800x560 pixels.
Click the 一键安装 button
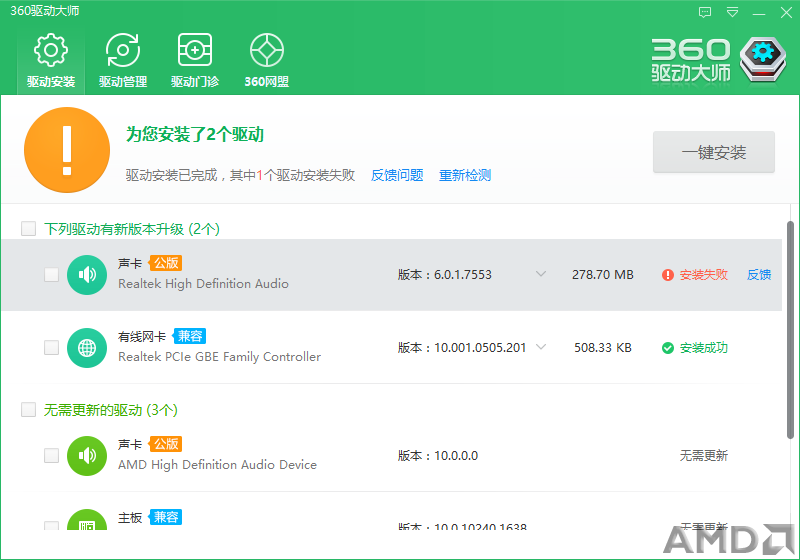click(714, 152)
